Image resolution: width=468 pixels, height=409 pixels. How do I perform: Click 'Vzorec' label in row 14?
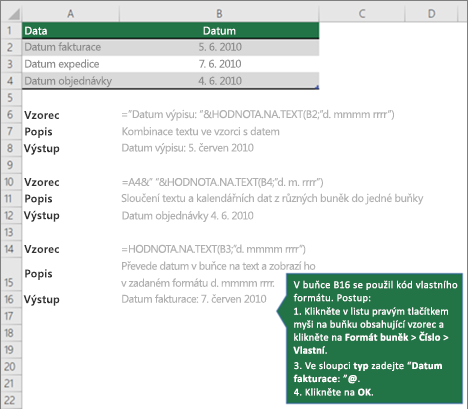pos(42,249)
